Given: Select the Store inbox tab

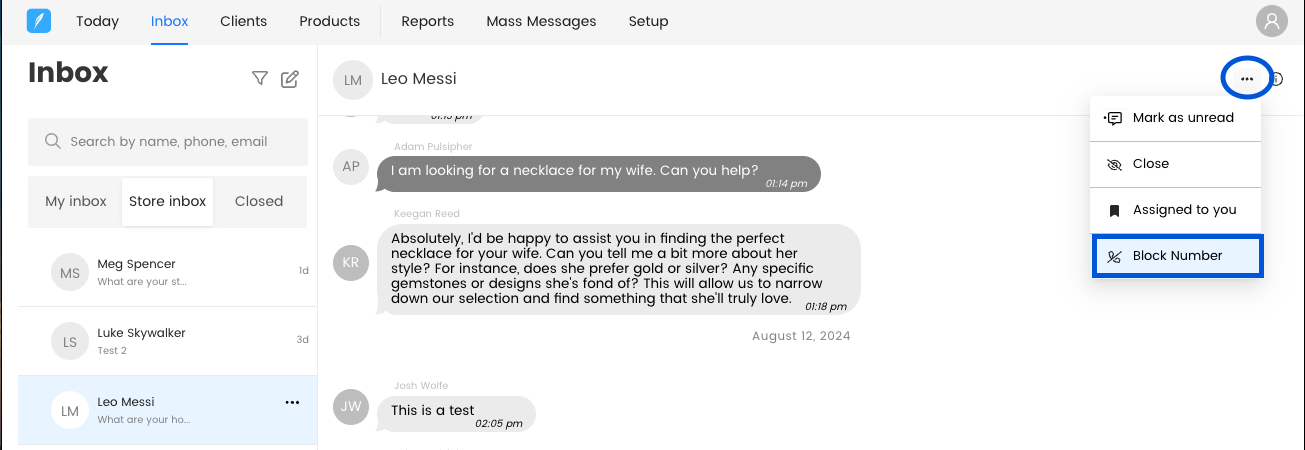Looking at the screenshot, I should 167,201.
